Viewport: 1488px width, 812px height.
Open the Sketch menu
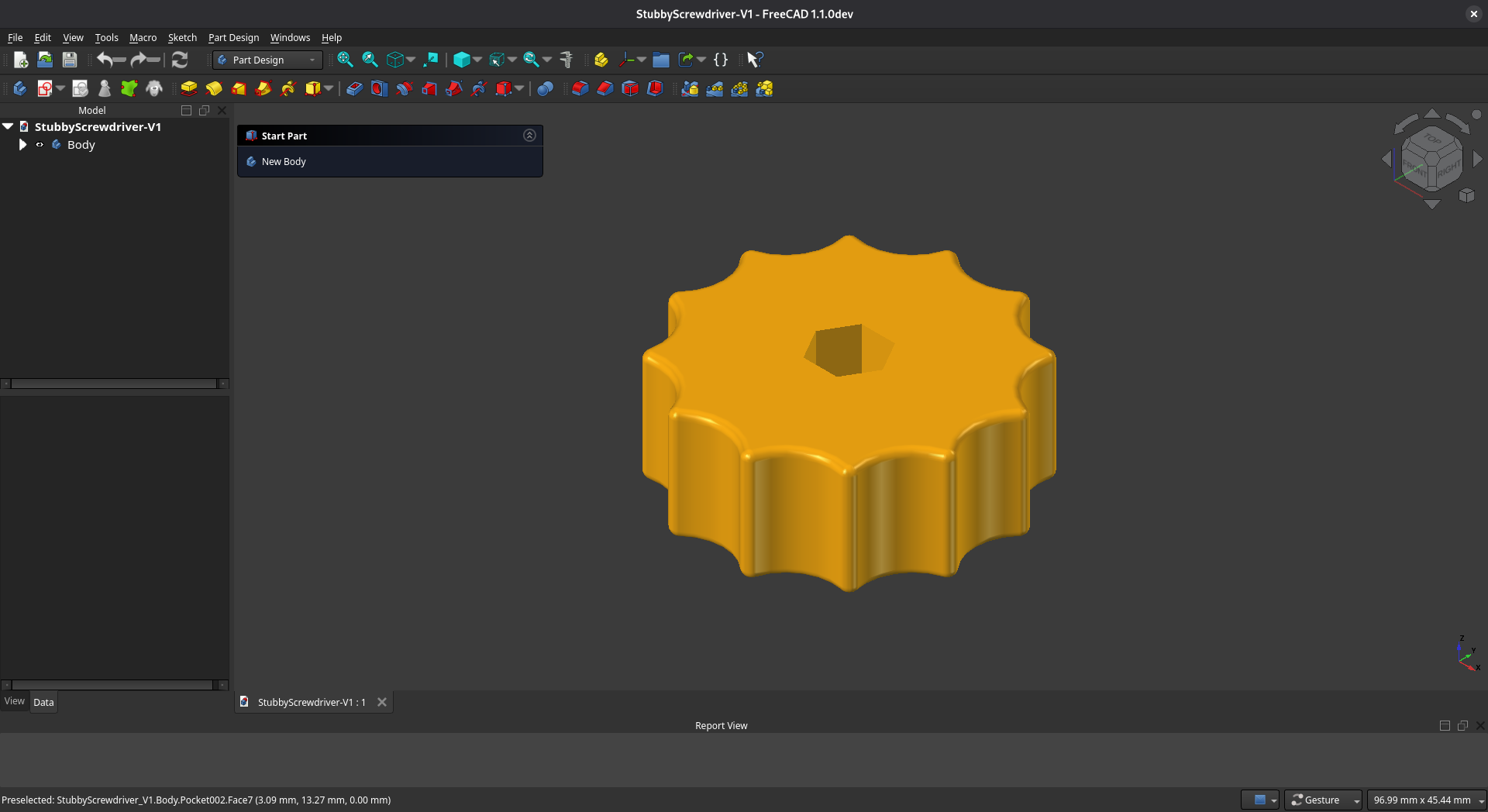click(x=182, y=37)
